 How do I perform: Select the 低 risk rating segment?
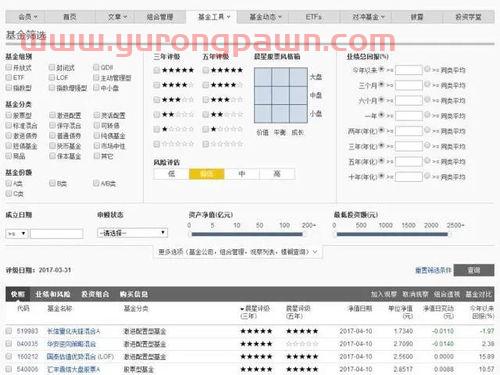171,174
